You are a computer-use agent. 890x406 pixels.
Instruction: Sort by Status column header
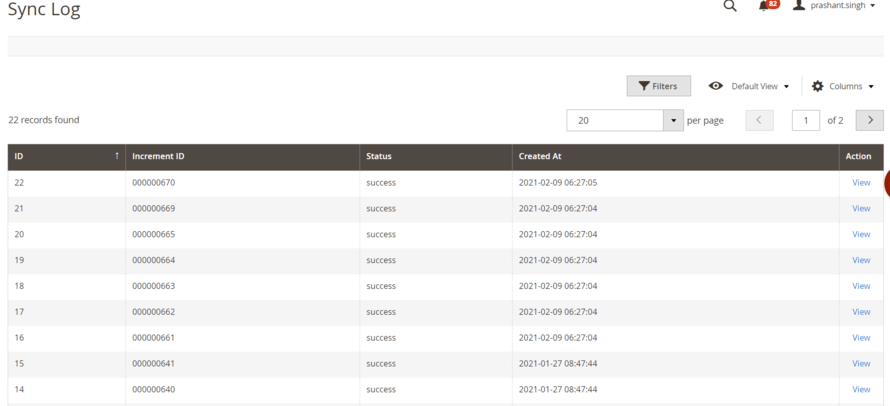379,156
